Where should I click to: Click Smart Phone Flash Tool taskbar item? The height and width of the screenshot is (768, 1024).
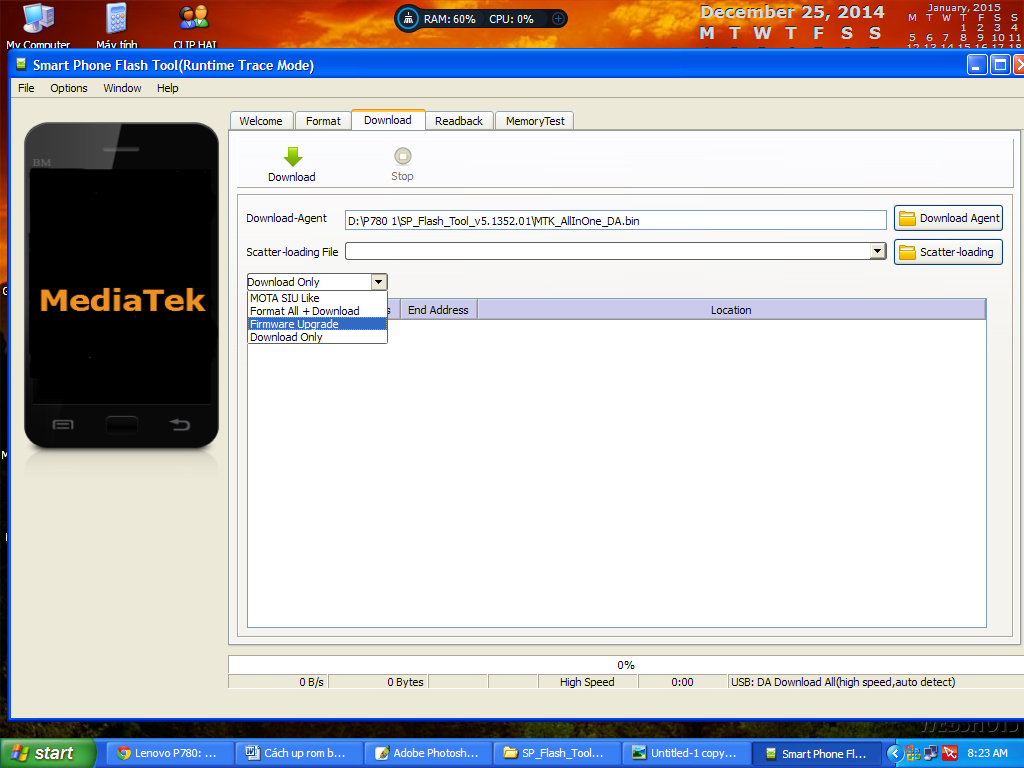pos(816,754)
